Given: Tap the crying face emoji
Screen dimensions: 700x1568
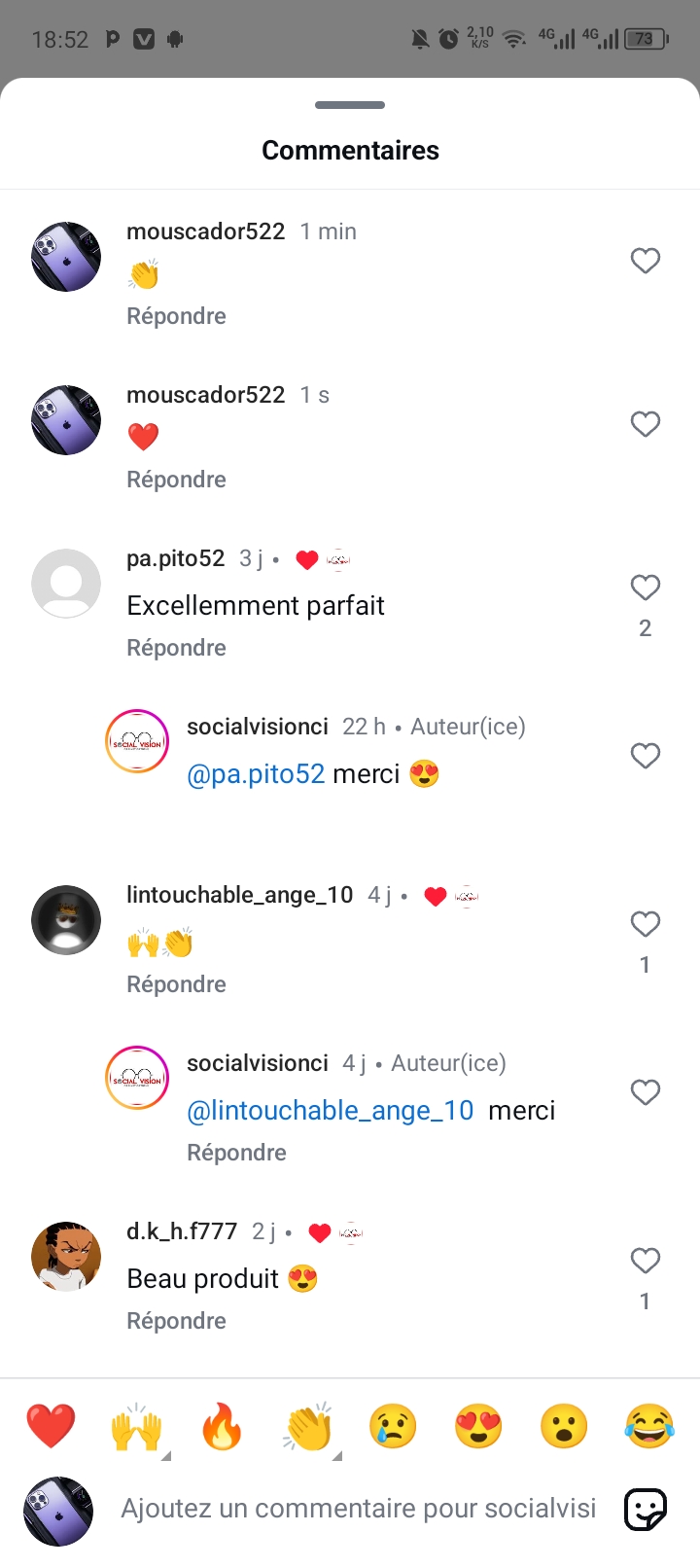Looking at the screenshot, I should [x=393, y=1427].
